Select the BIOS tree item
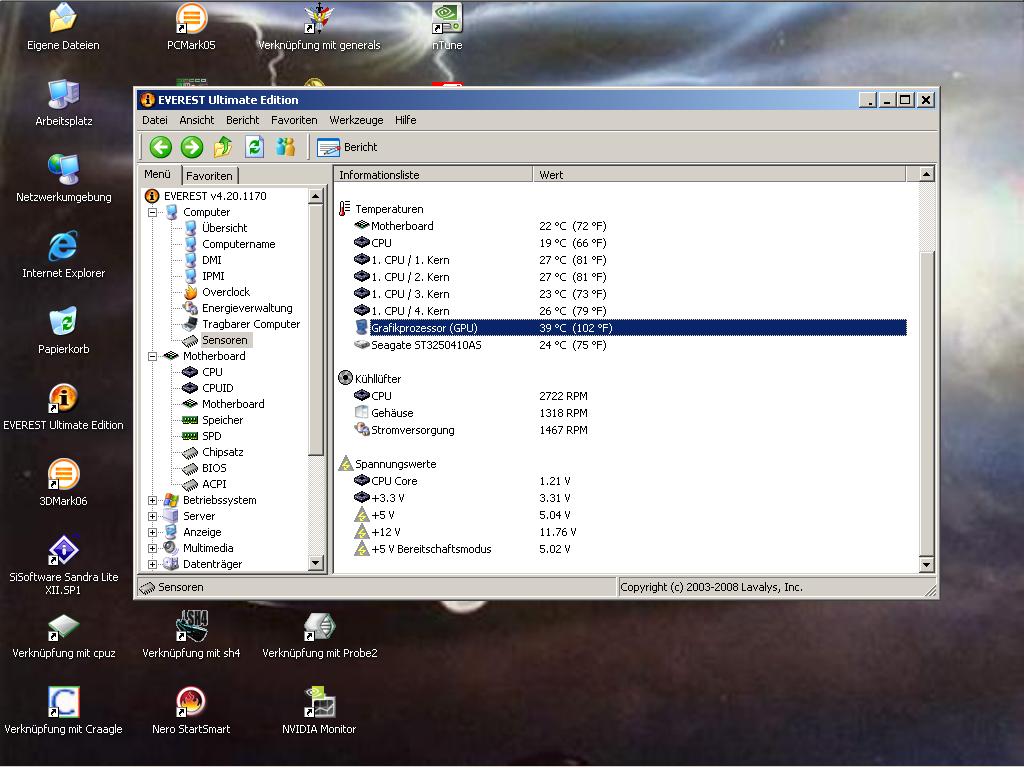This screenshot has height=768, width=1024. coord(214,468)
